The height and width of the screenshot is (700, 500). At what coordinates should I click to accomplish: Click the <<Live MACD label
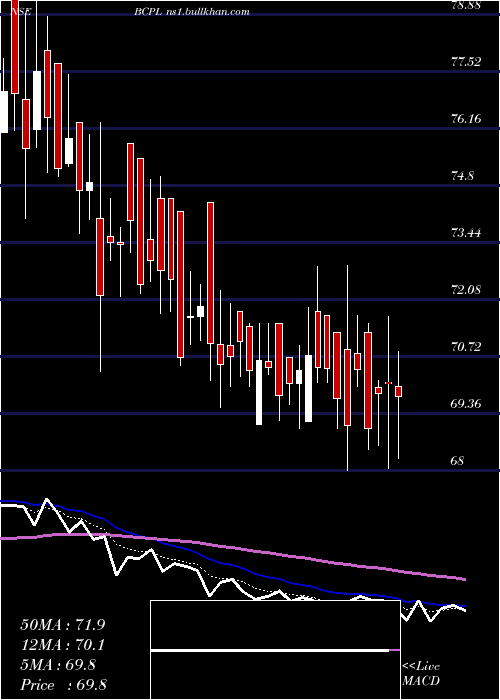tap(421, 674)
